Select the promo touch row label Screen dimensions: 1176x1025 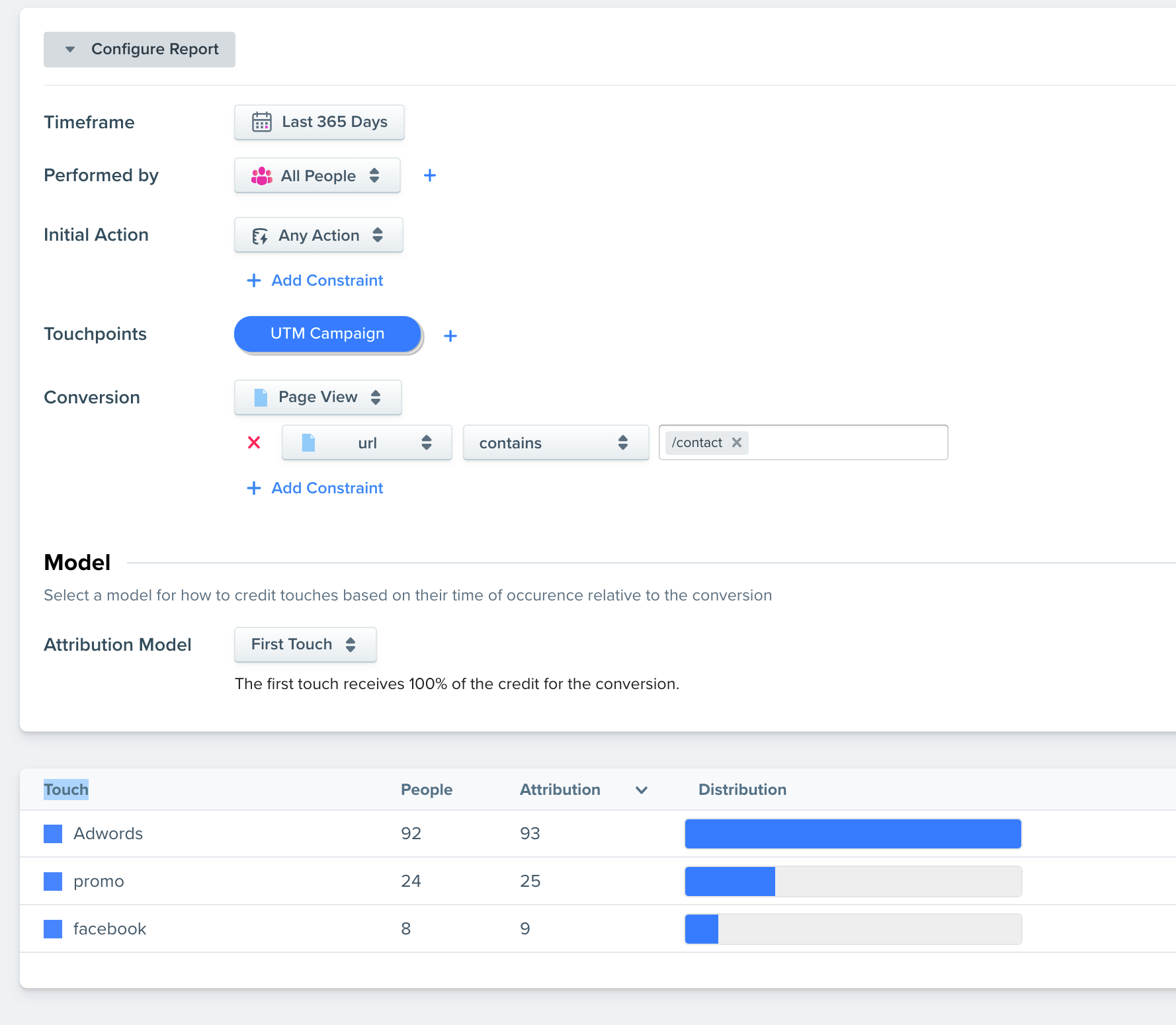(99, 881)
